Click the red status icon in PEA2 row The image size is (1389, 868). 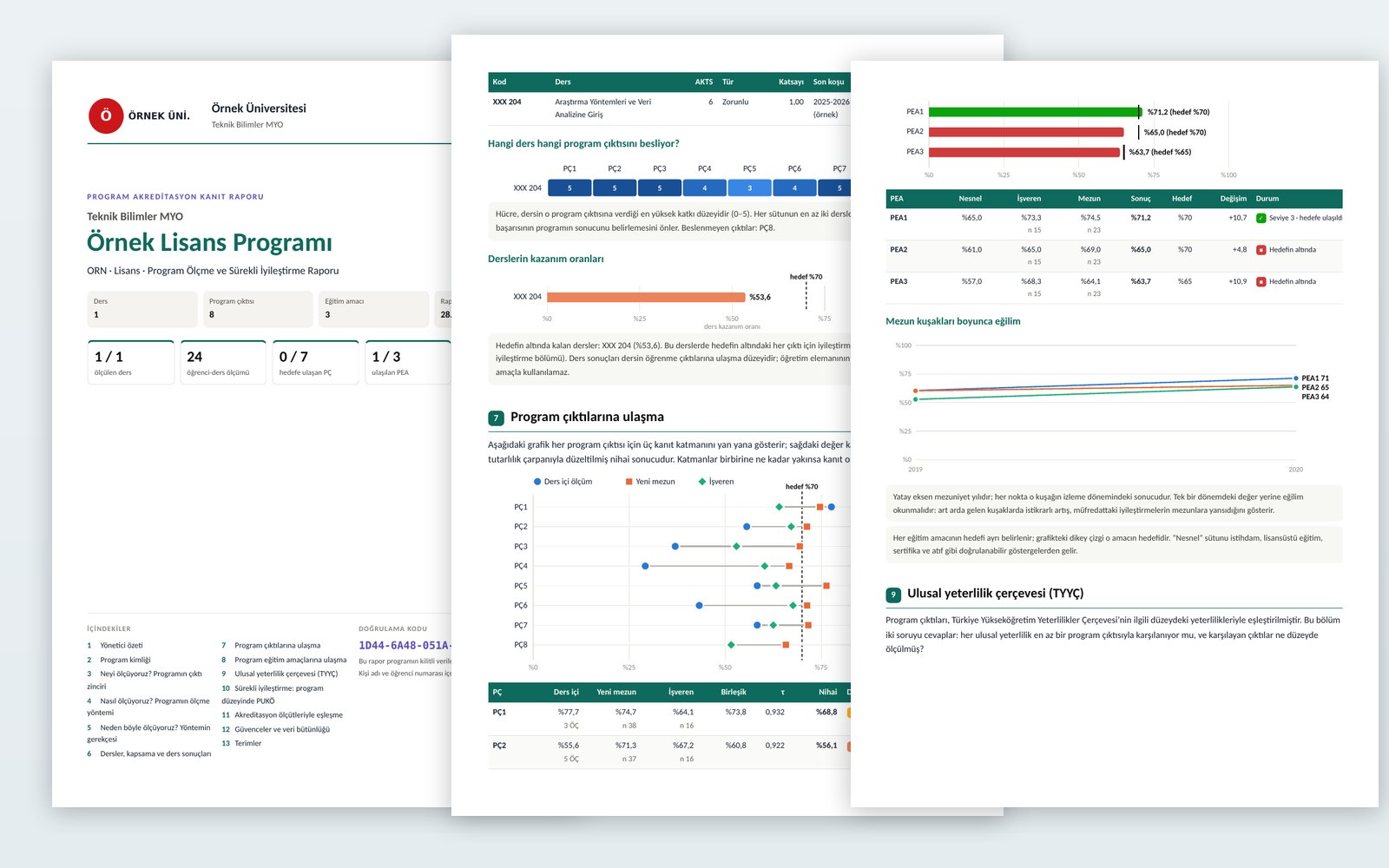click(x=1261, y=250)
